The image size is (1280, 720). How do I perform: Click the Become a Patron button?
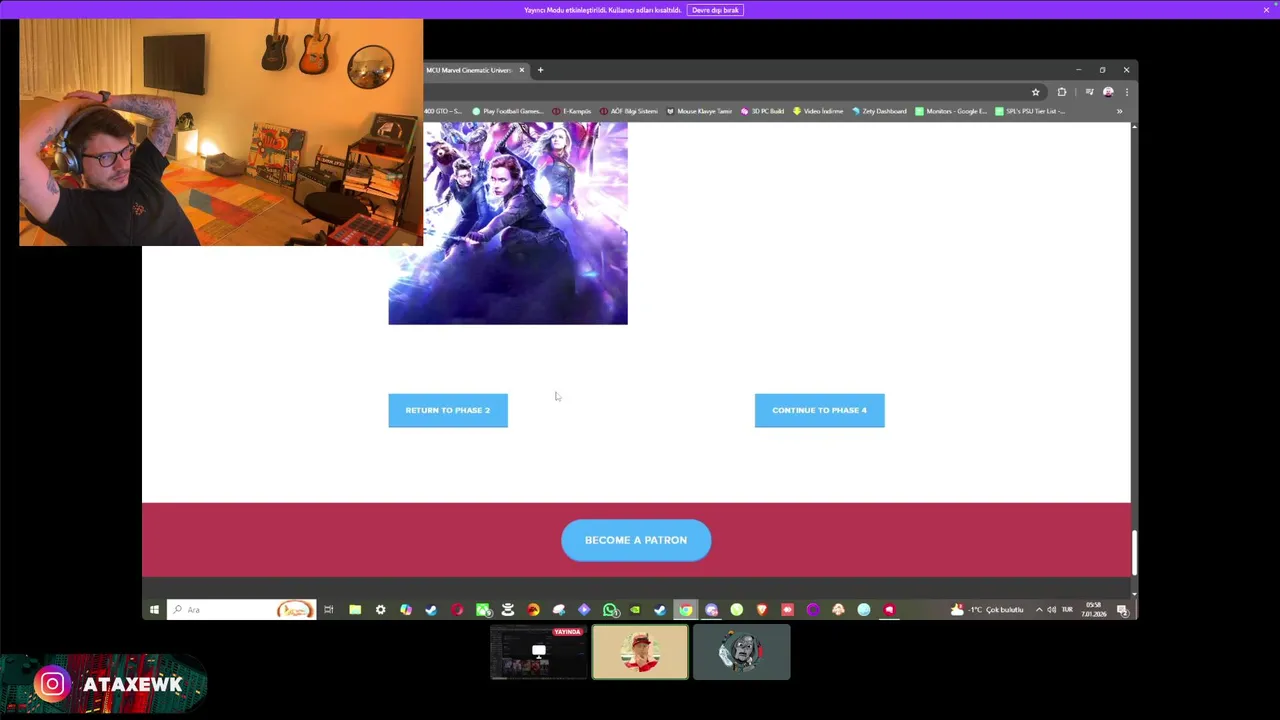[636, 540]
